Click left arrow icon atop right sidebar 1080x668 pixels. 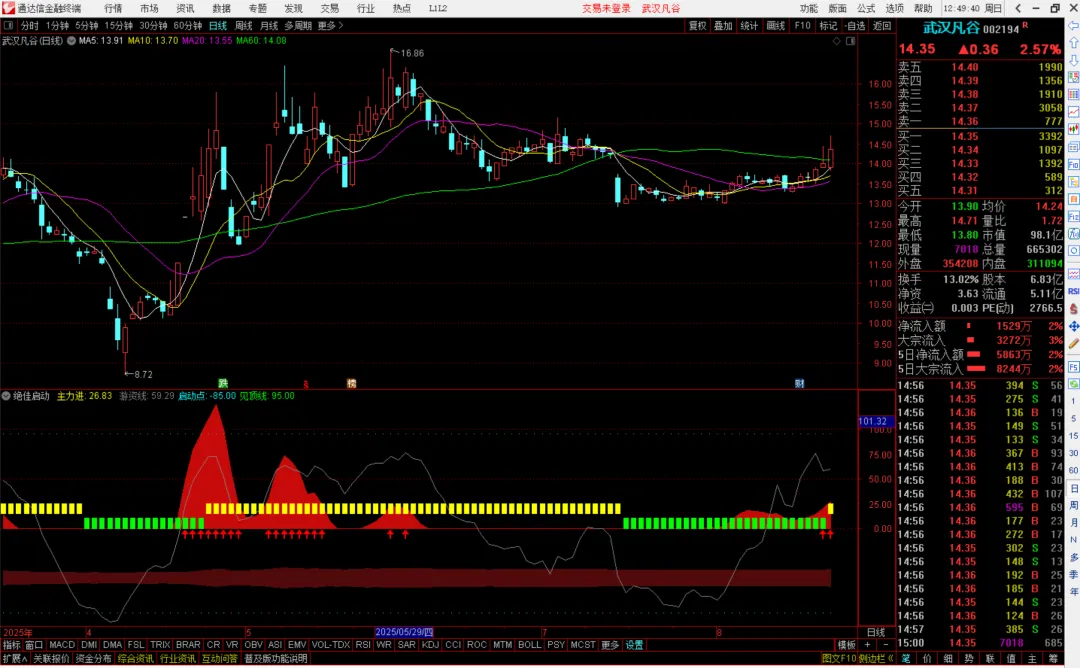point(1073,26)
